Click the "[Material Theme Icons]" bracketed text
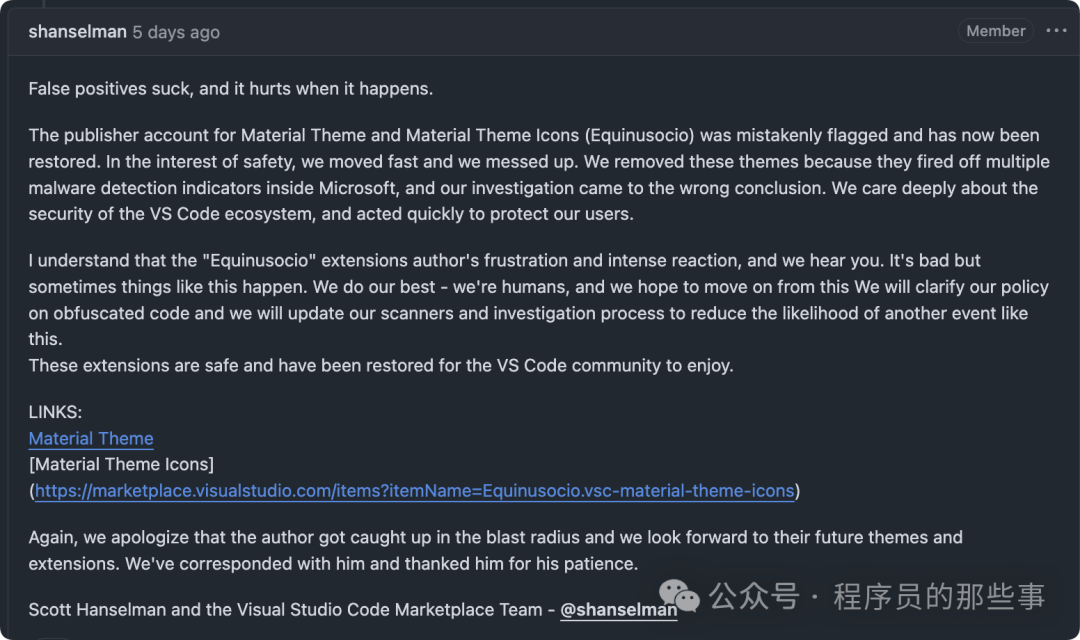Viewport: 1080px width, 640px height. (x=121, y=465)
